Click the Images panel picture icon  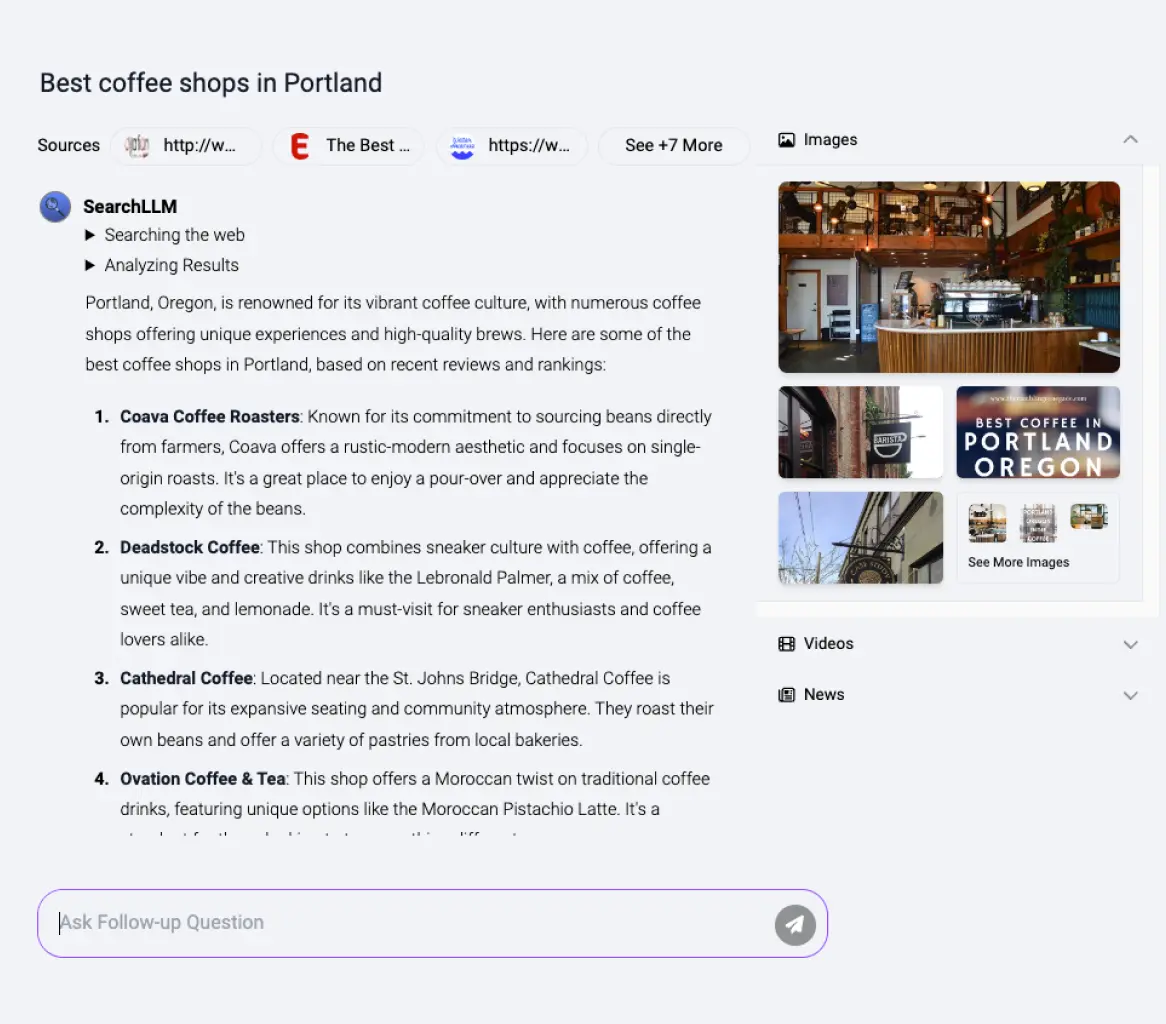click(787, 140)
